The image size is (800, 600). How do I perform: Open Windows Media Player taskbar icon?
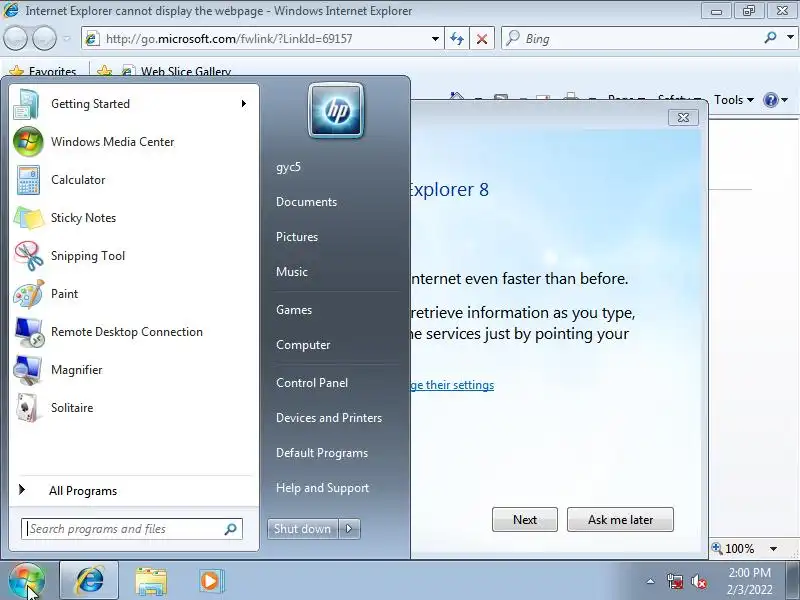(211, 581)
